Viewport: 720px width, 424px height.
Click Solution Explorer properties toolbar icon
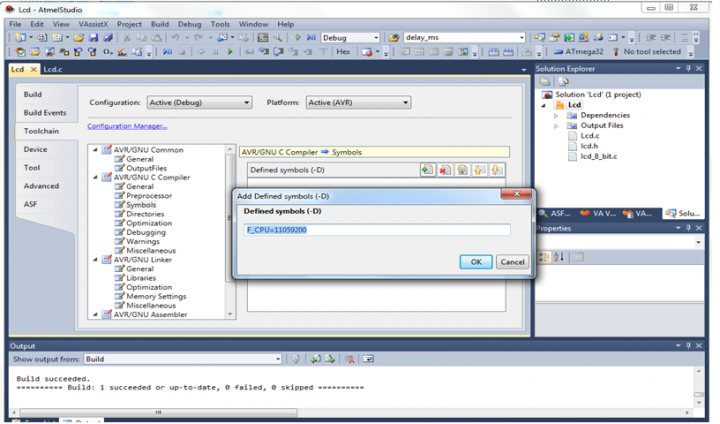(545, 82)
